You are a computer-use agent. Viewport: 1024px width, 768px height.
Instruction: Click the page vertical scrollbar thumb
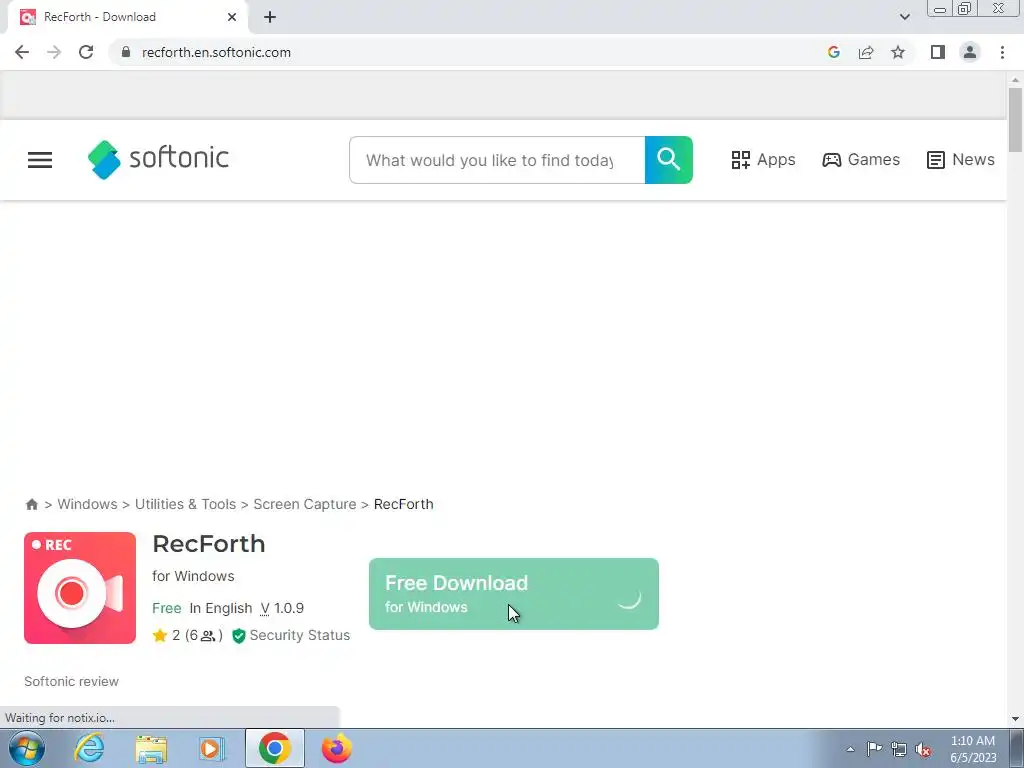pyautogui.click(x=1015, y=120)
